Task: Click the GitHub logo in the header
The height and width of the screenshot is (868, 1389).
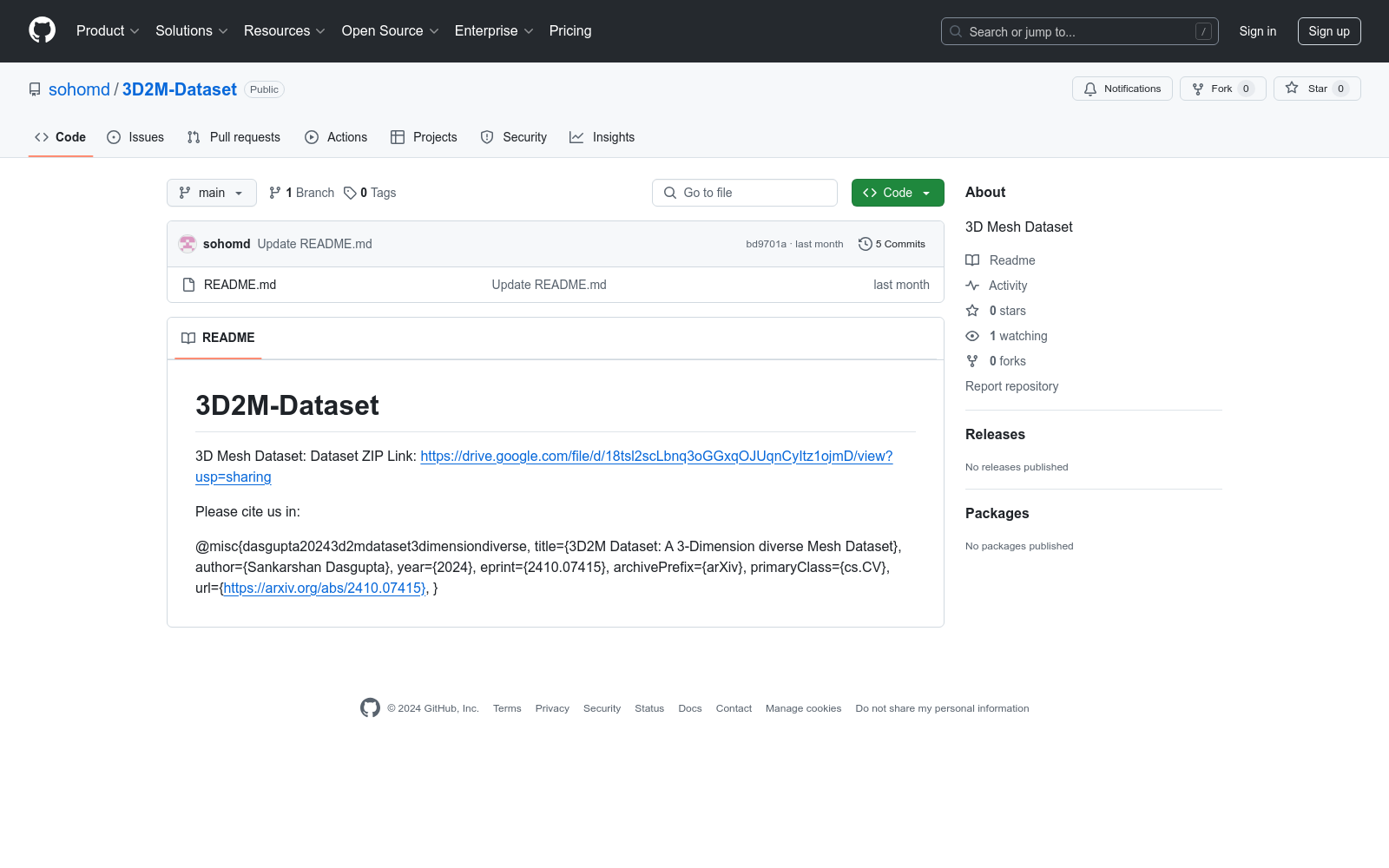Action: click(42, 30)
